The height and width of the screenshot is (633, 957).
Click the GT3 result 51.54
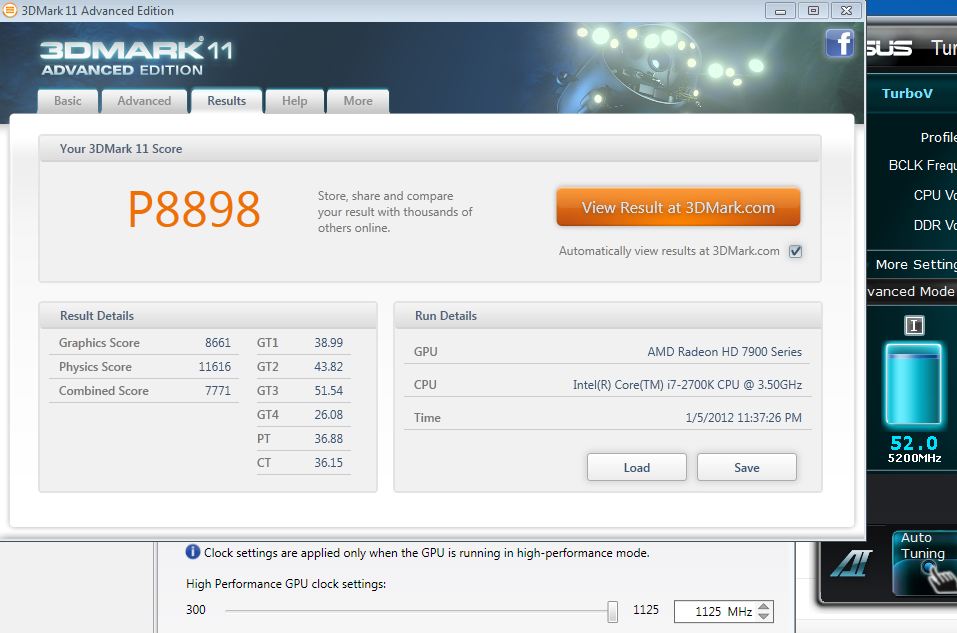pos(328,391)
